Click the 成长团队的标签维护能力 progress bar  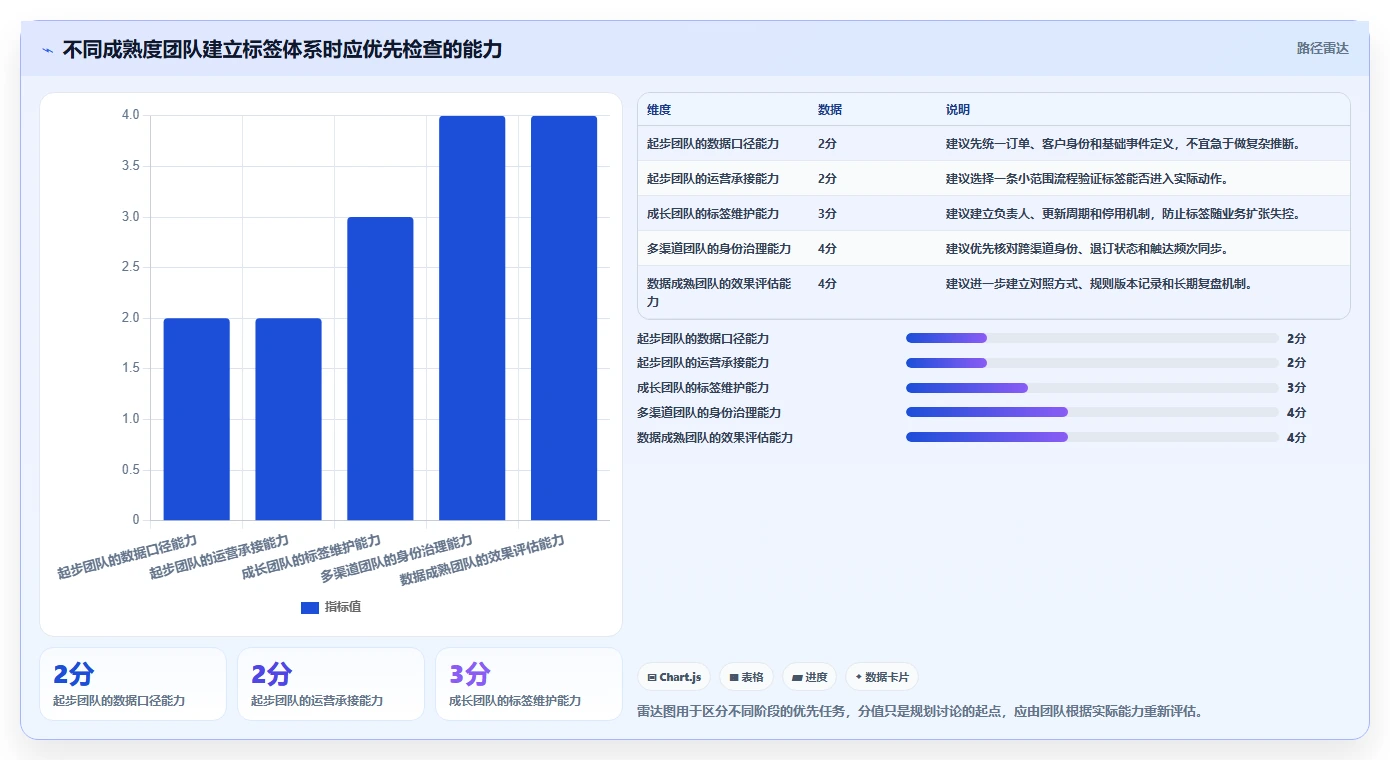(x=1092, y=388)
